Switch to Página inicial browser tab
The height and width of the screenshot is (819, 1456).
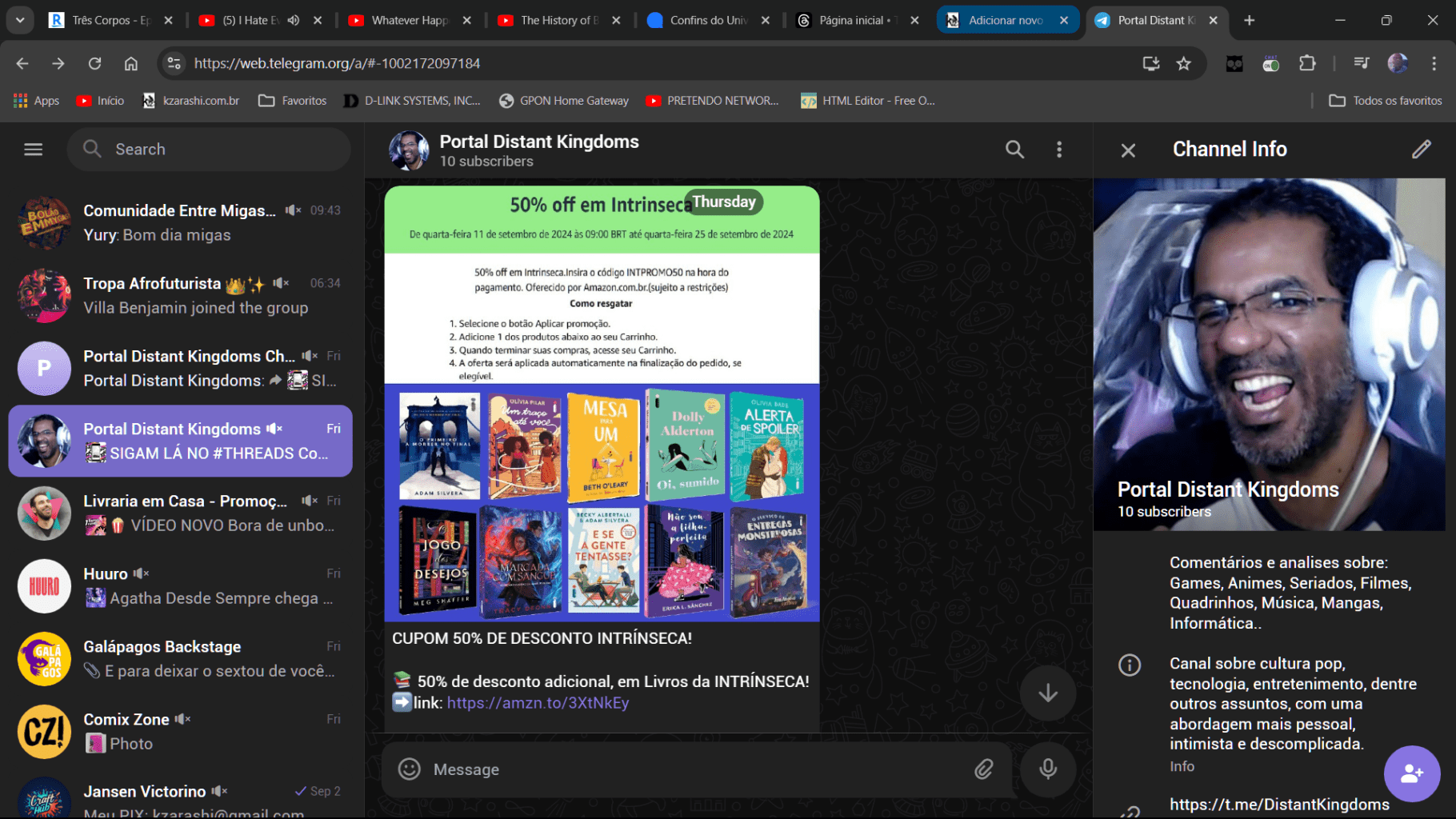pos(850,20)
